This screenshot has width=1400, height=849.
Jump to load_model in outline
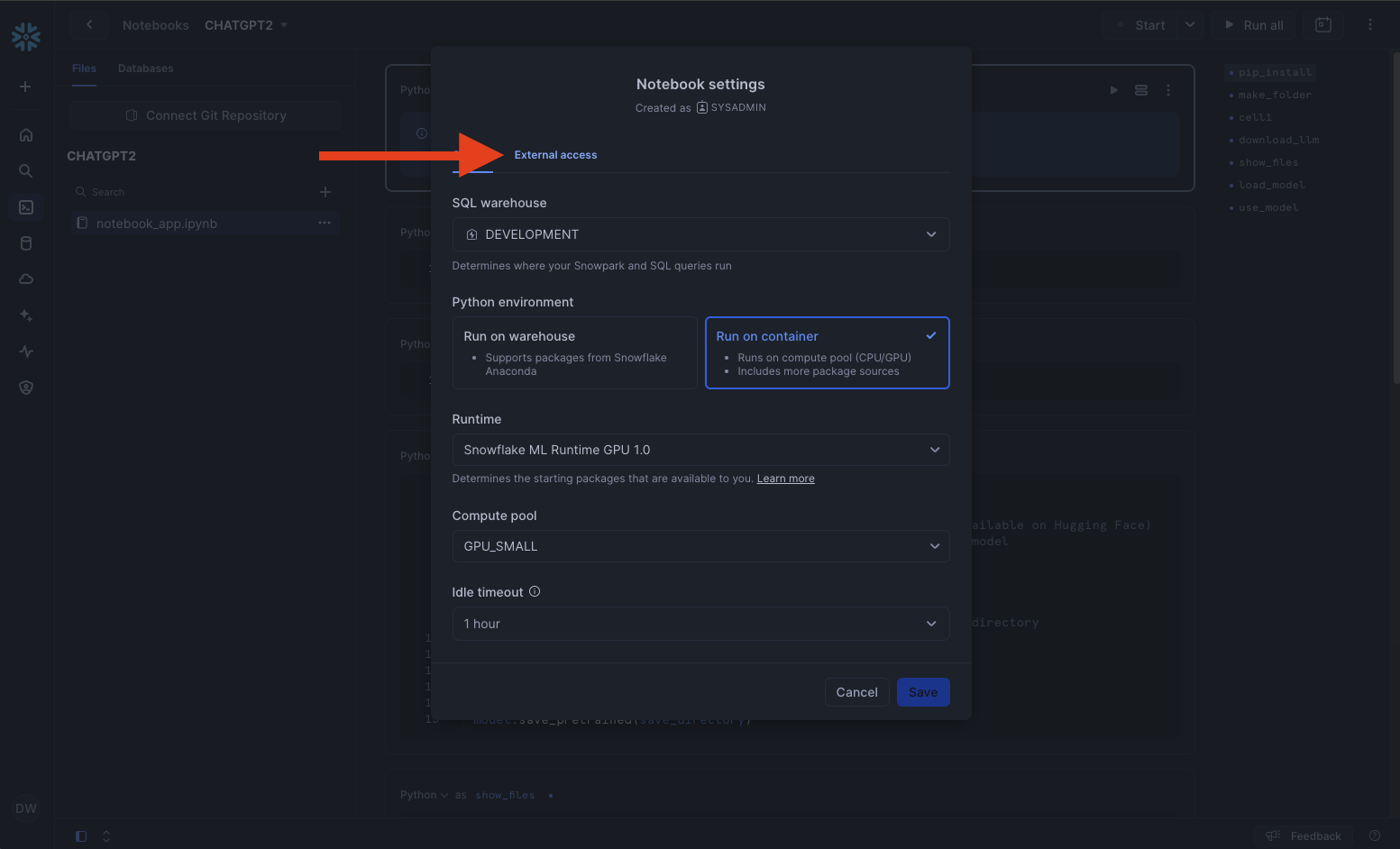tap(1271, 185)
